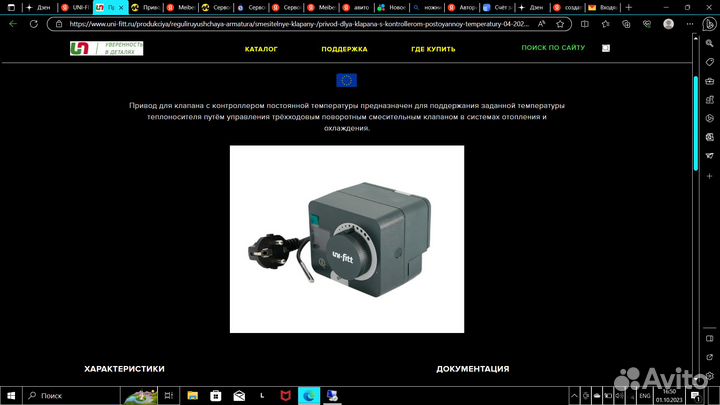Viewport: 720px width, 405px height.
Task: Click the page vertical scrollbar thumb
Action: point(696,123)
